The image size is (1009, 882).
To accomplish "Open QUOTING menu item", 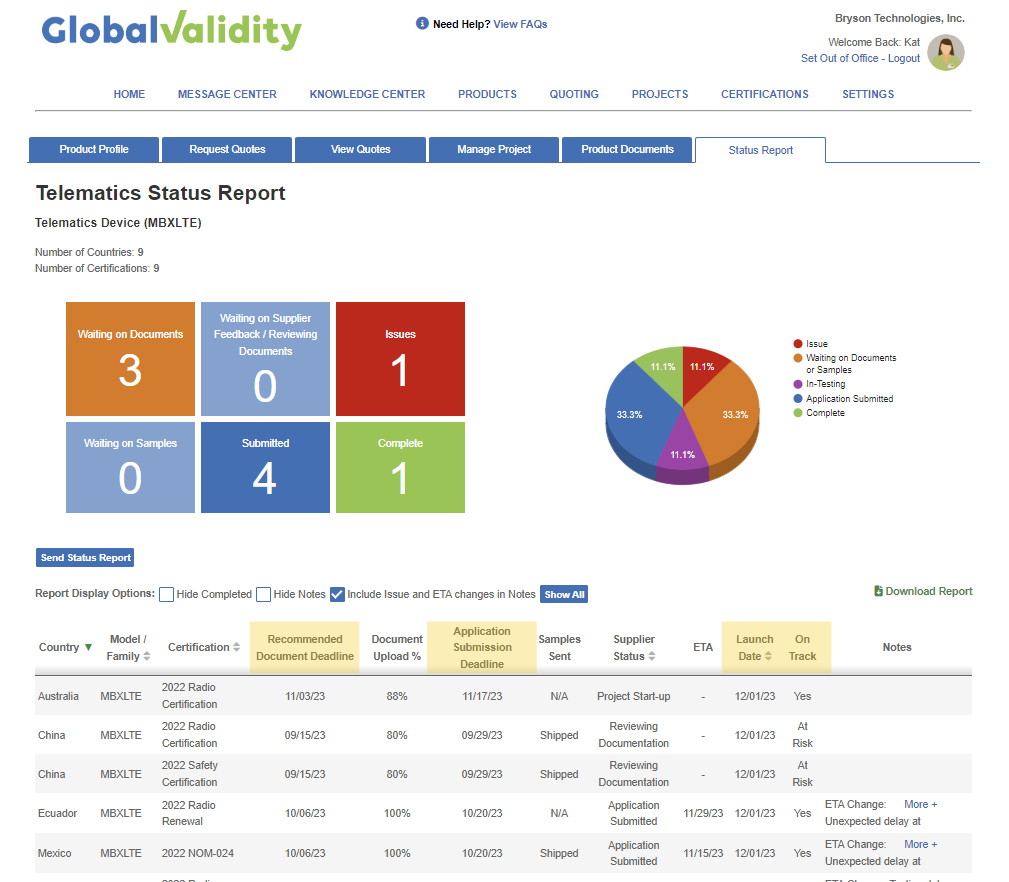I will coord(574,94).
